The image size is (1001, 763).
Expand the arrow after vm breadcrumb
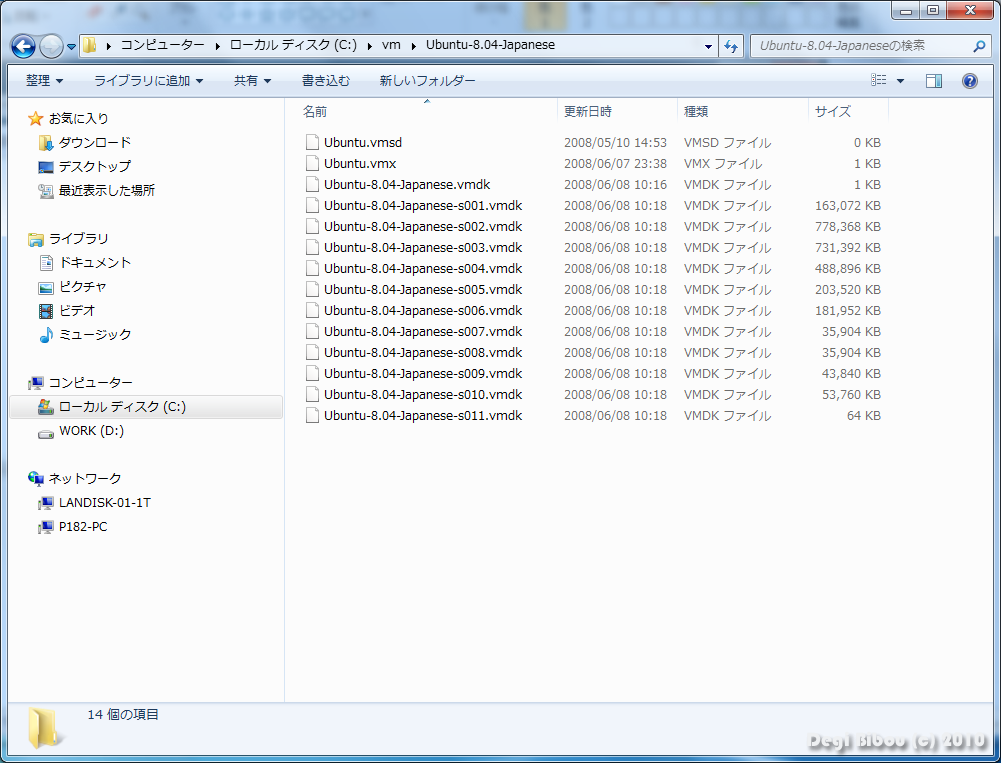(414, 46)
